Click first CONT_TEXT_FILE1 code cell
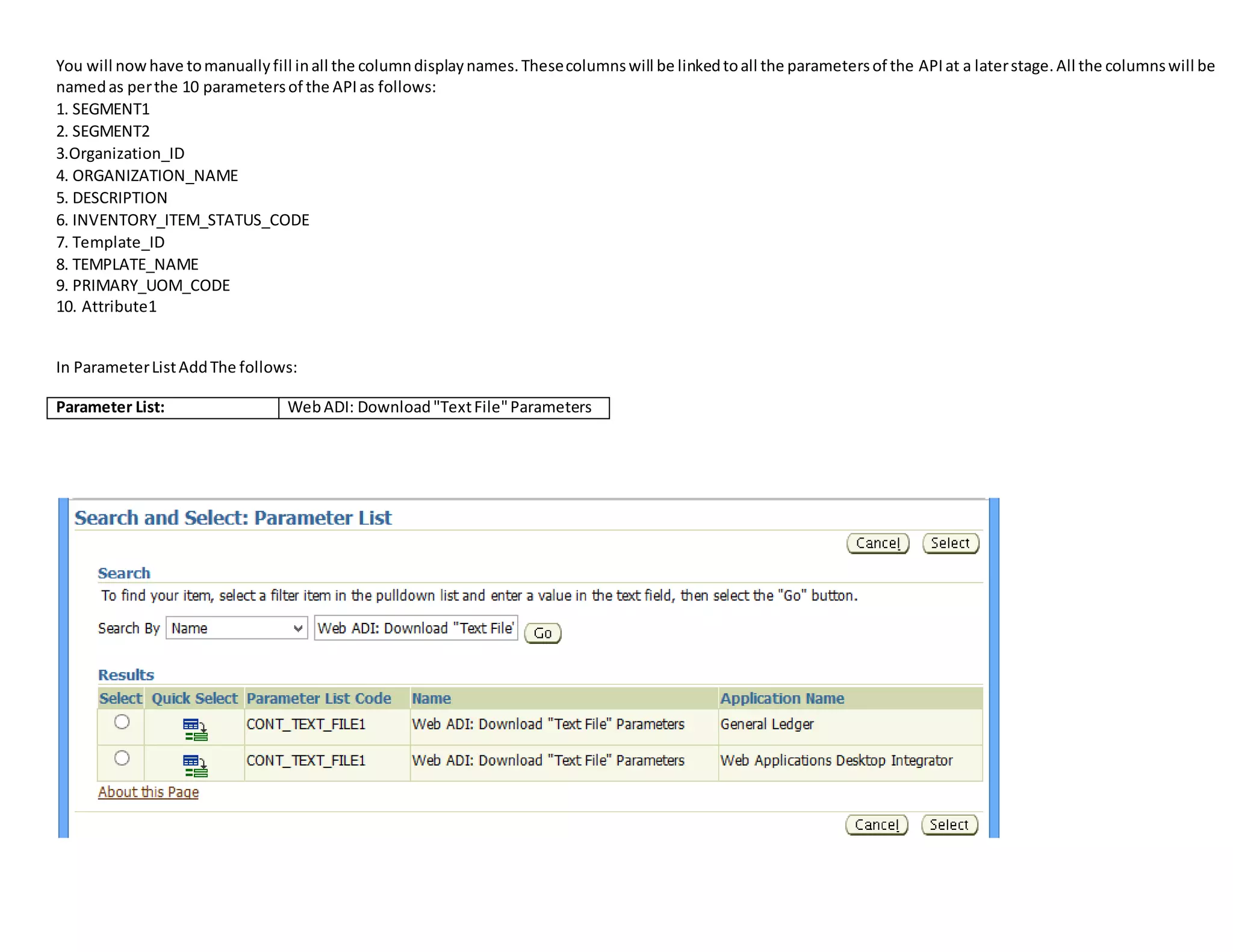 306,724
